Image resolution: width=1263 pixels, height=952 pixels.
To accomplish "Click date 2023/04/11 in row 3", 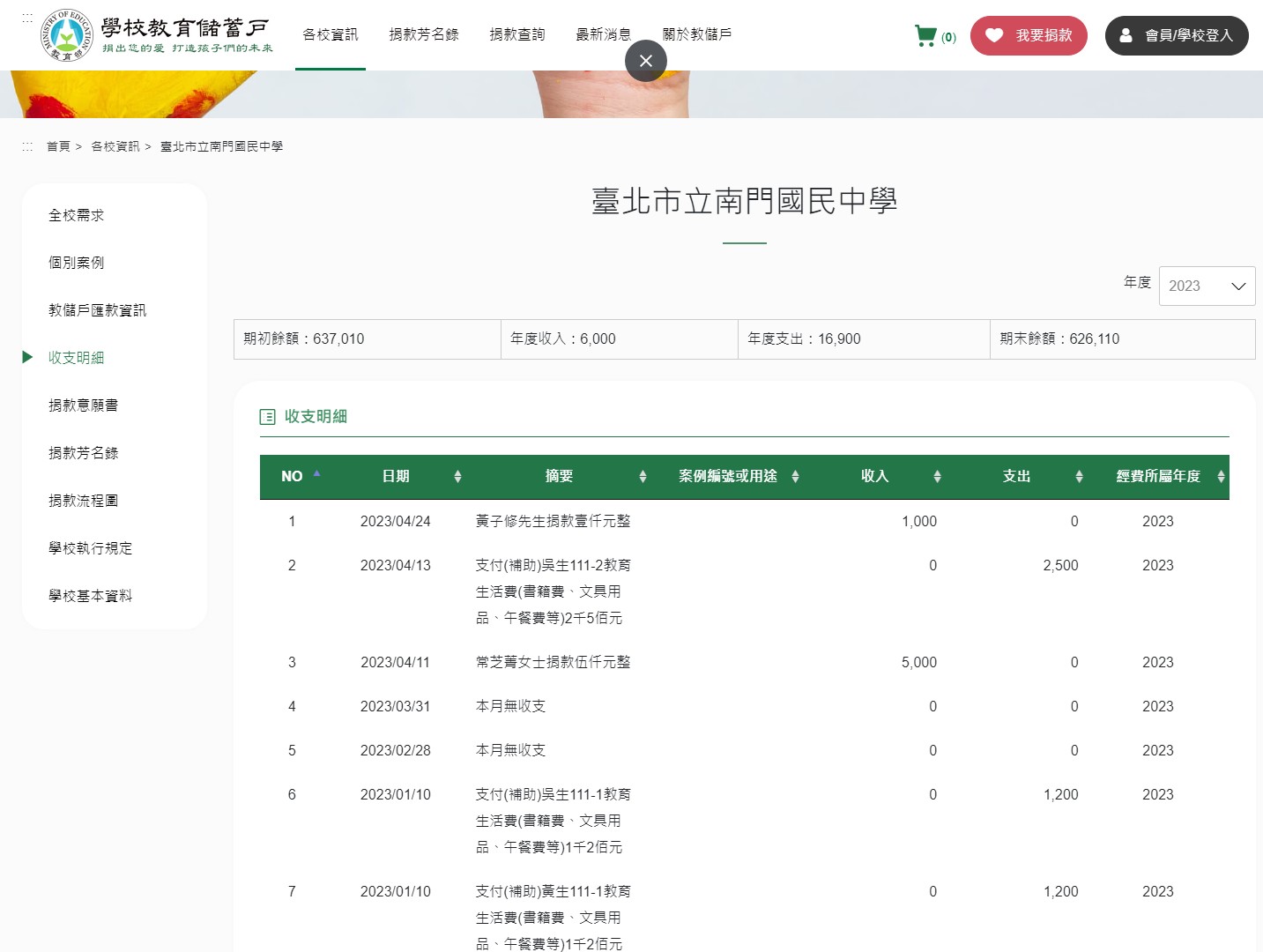I will (x=396, y=662).
